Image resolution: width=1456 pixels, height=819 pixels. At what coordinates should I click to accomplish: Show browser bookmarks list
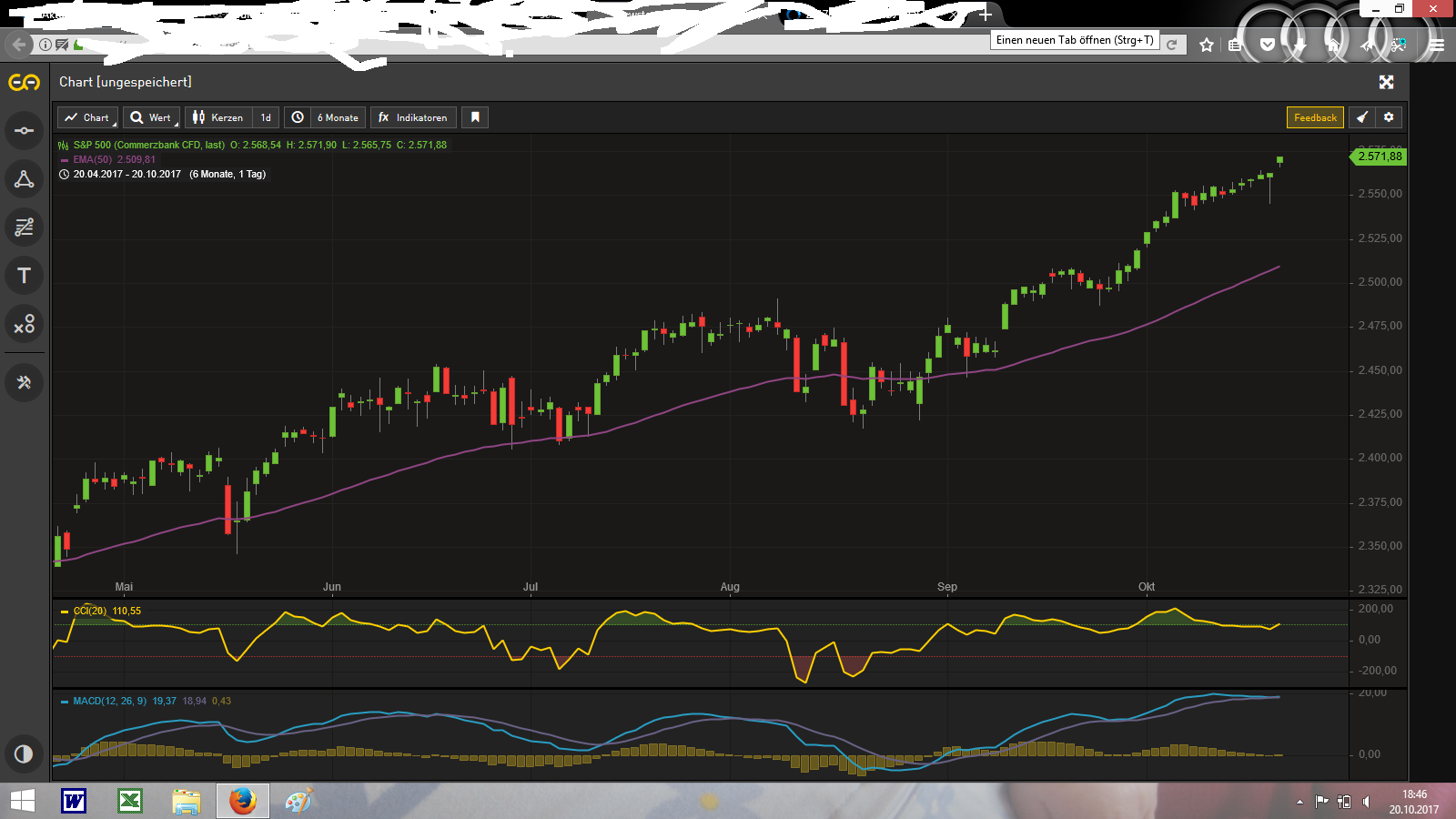pyautogui.click(x=1235, y=45)
